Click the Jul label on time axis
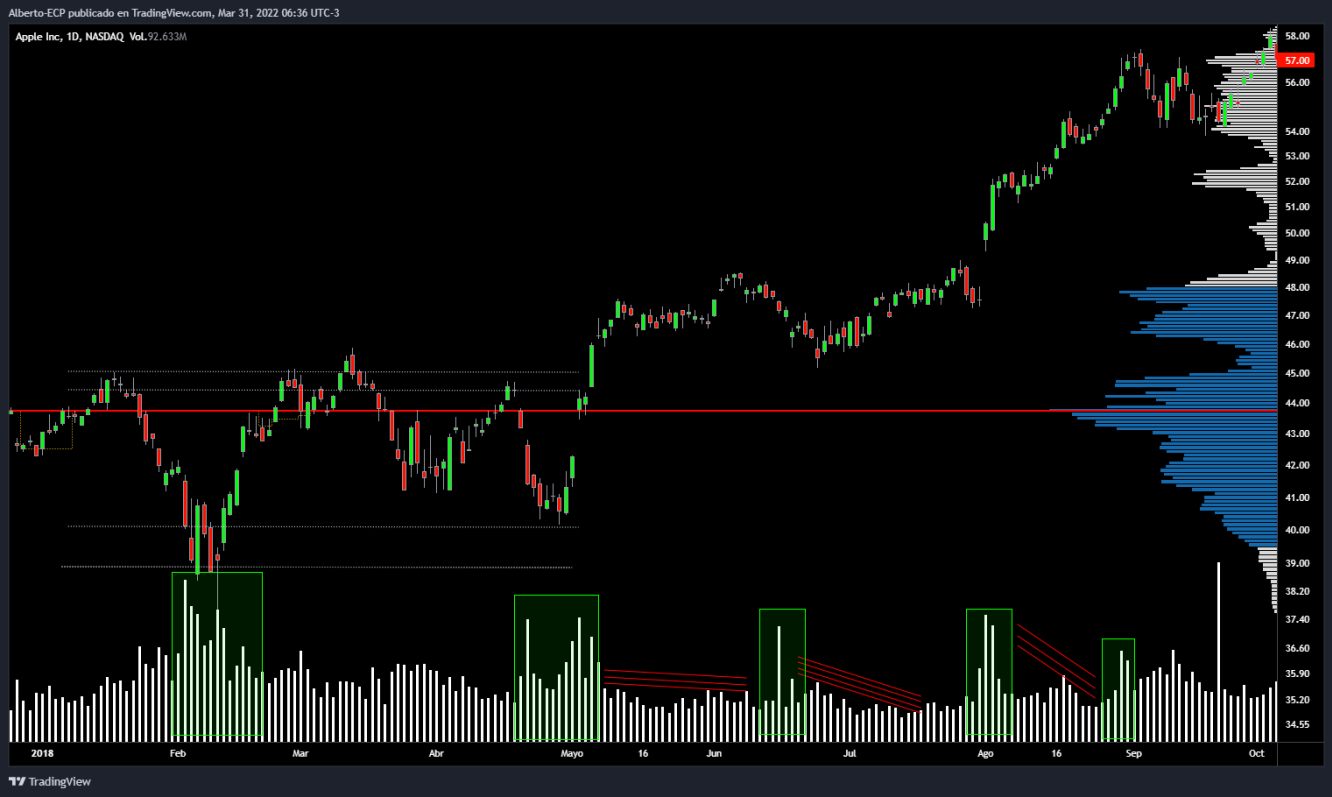 (850, 753)
